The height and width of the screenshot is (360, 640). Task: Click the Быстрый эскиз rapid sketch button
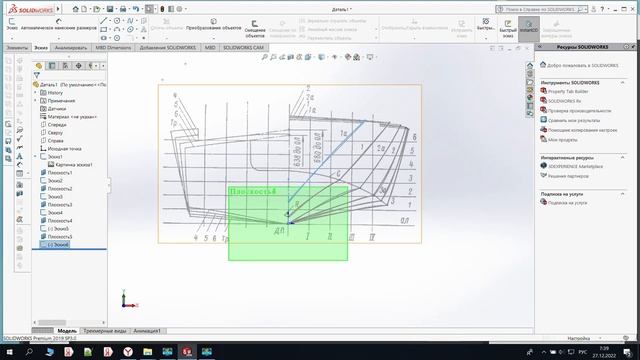coord(508,29)
